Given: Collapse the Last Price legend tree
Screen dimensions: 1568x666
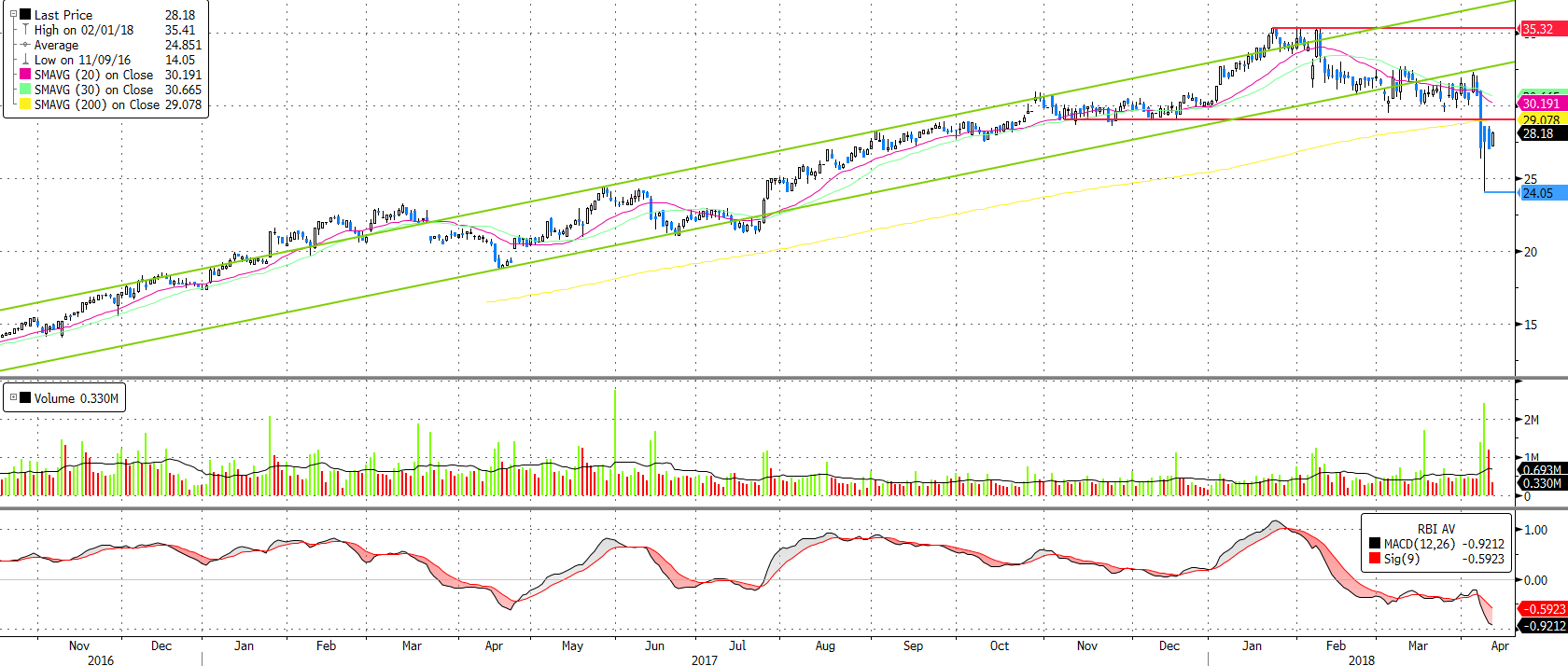Looking at the screenshot, I should point(13,14).
